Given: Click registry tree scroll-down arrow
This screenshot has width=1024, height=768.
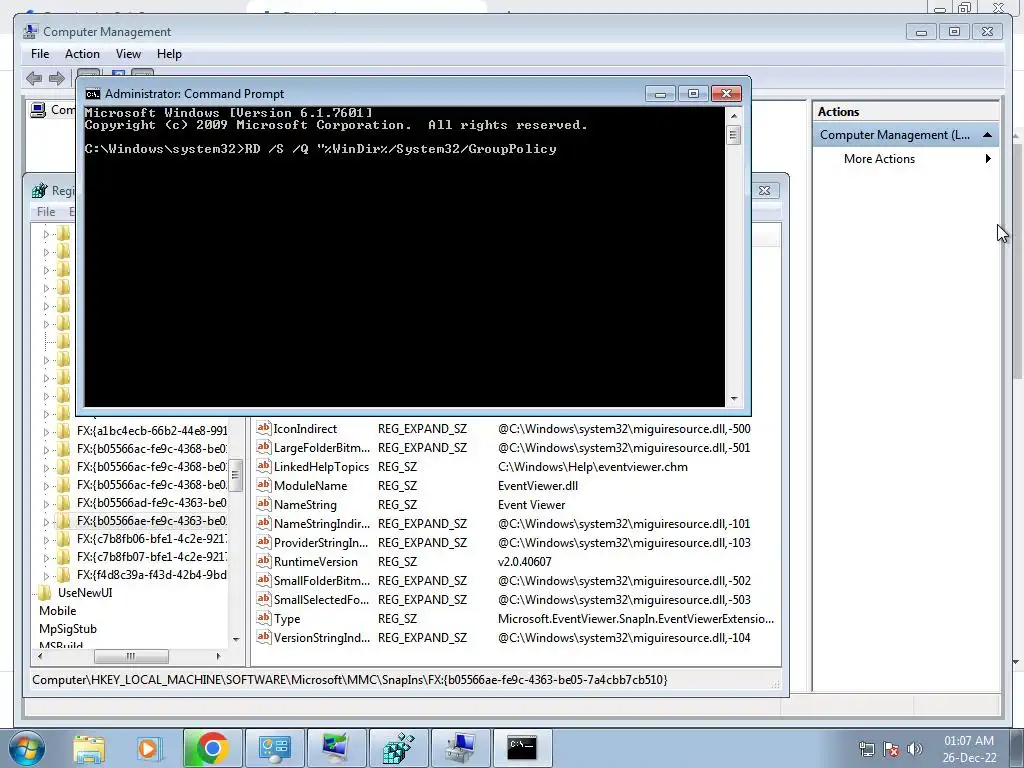Looking at the screenshot, I should pyautogui.click(x=236, y=640).
